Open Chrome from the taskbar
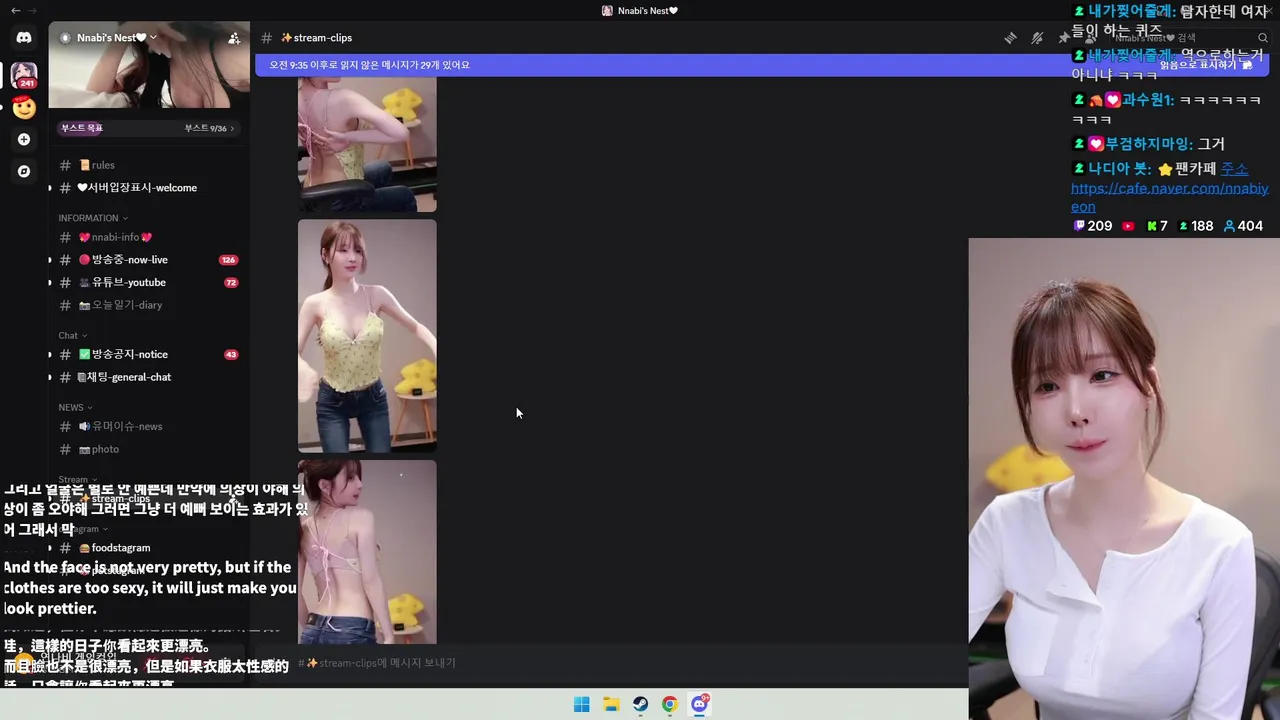1280x720 pixels. [x=670, y=704]
